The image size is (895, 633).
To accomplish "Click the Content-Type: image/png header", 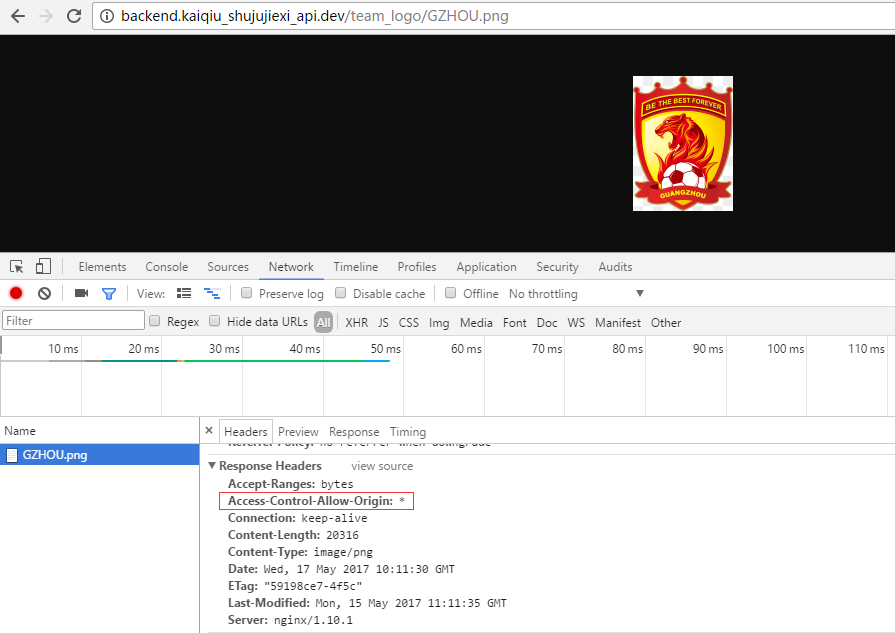I will [300, 552].
